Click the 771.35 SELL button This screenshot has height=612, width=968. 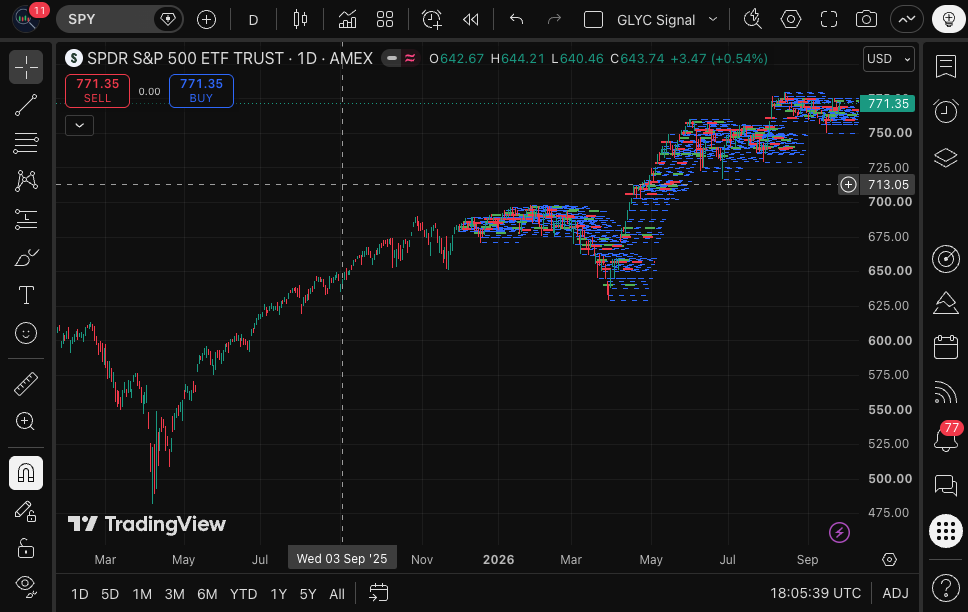[x=98, y=91]
